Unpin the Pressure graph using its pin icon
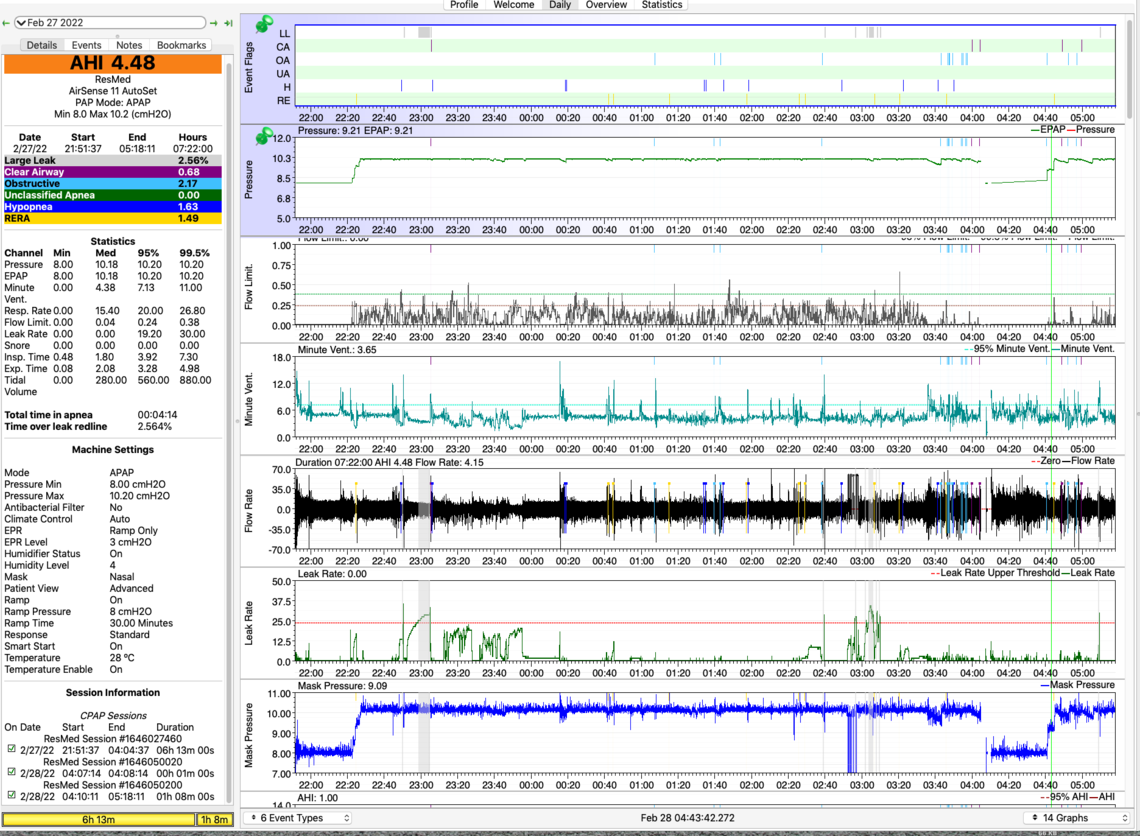1140x836 pixels. [x=264, y=136]
